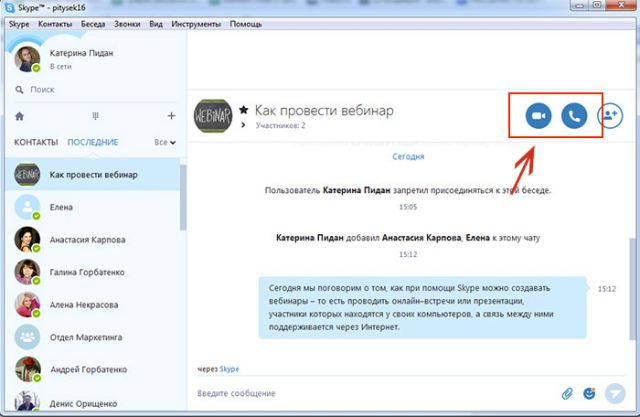Click the search magnifier icon
The image size is (640, 417).
point(19,89)
